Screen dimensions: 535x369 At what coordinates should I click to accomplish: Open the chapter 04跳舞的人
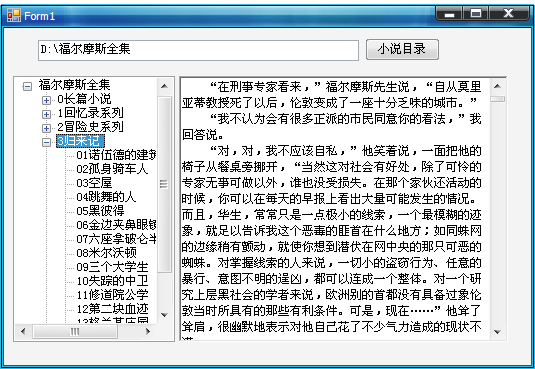(x=106, y=197)
